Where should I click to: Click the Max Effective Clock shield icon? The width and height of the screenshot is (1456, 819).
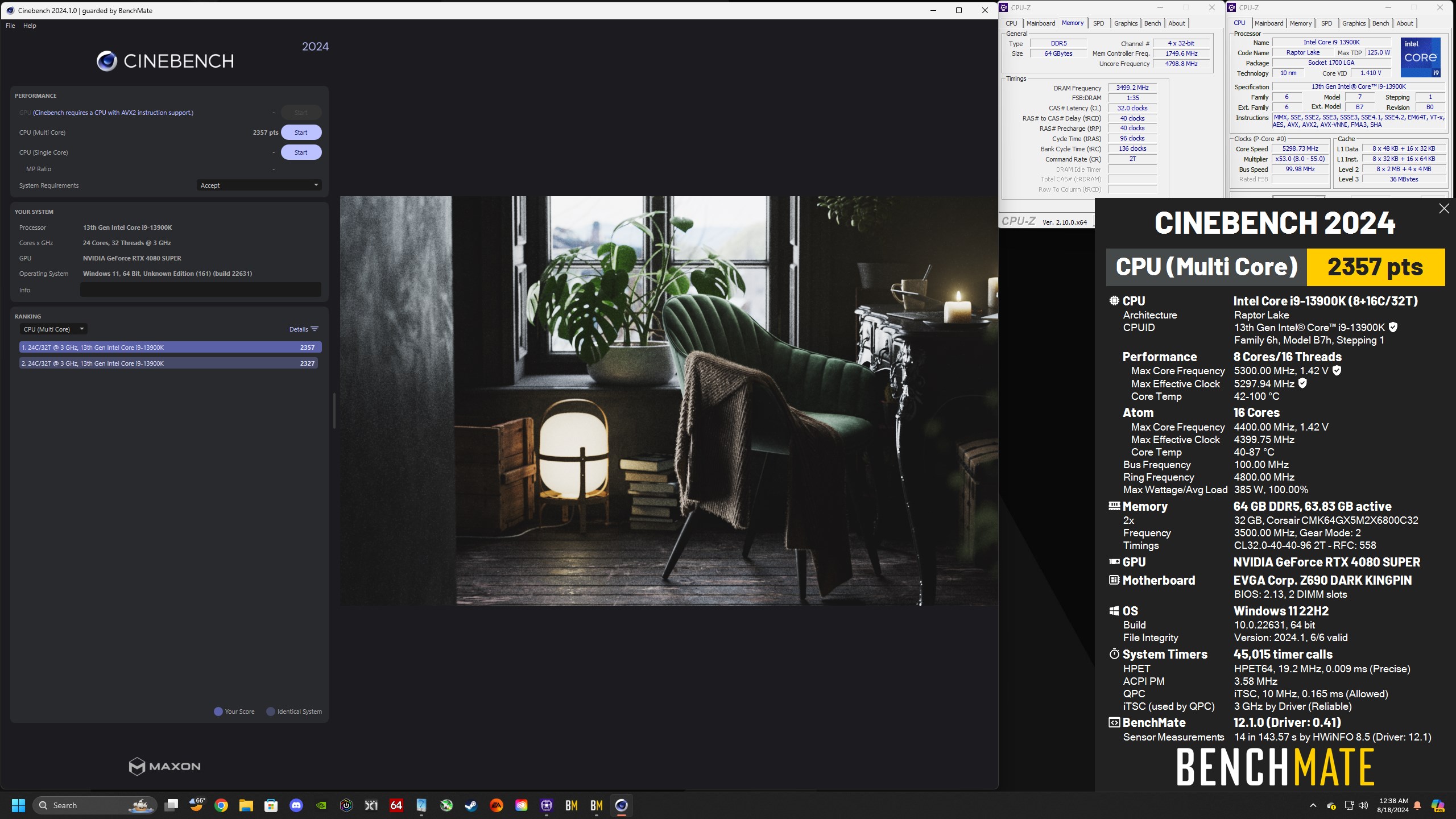[1302, 383]
